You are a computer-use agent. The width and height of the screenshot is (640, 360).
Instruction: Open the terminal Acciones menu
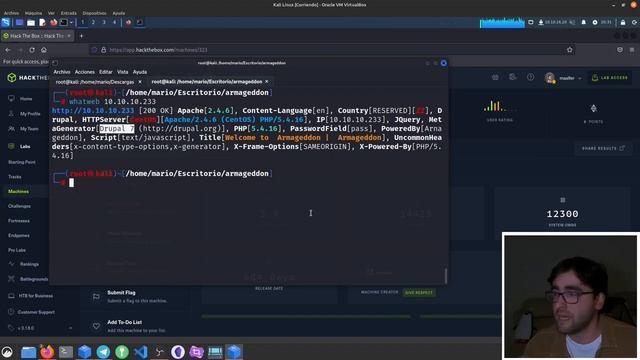[84, 72]
